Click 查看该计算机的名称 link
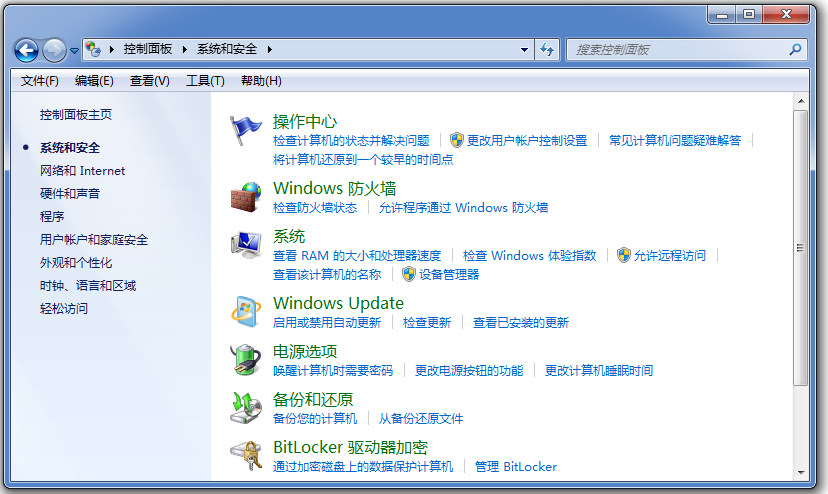Viewport: 828px width, 494px height. 327,275
